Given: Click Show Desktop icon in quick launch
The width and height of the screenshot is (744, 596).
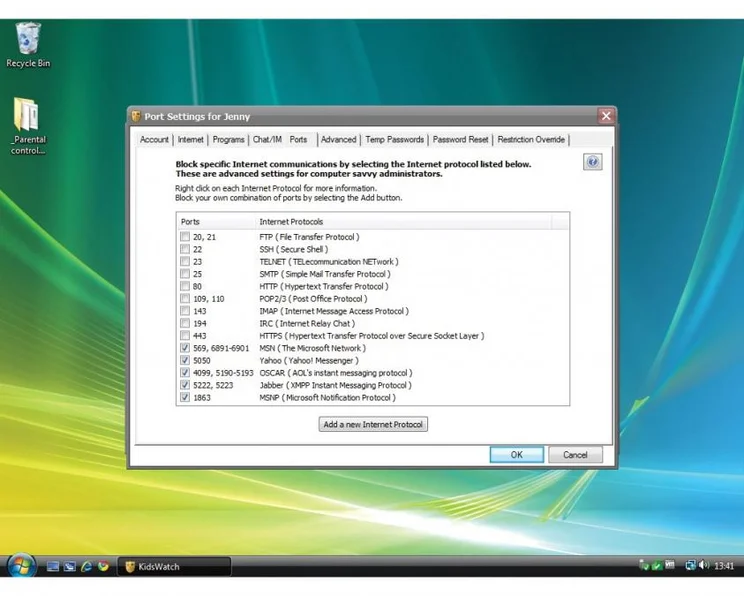Looking at the screenshot, I should click(x=53, y=567).
